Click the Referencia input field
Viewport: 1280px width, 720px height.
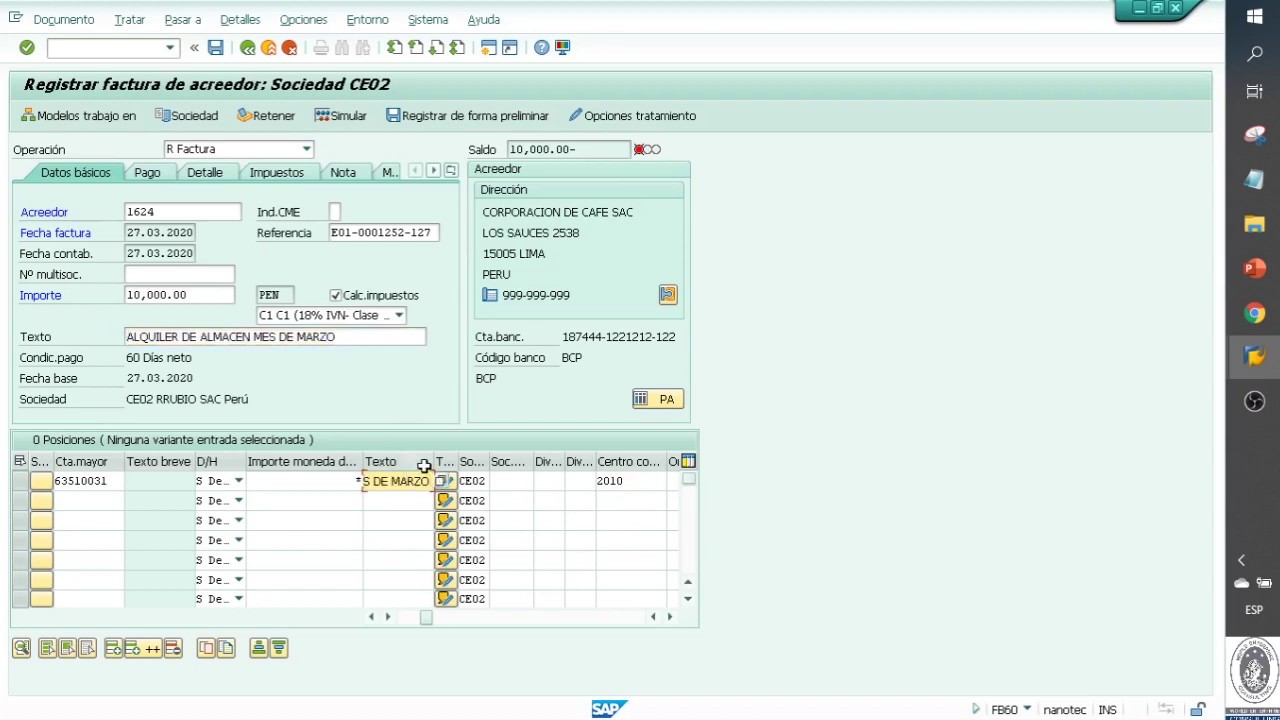[x=383, y=232]
